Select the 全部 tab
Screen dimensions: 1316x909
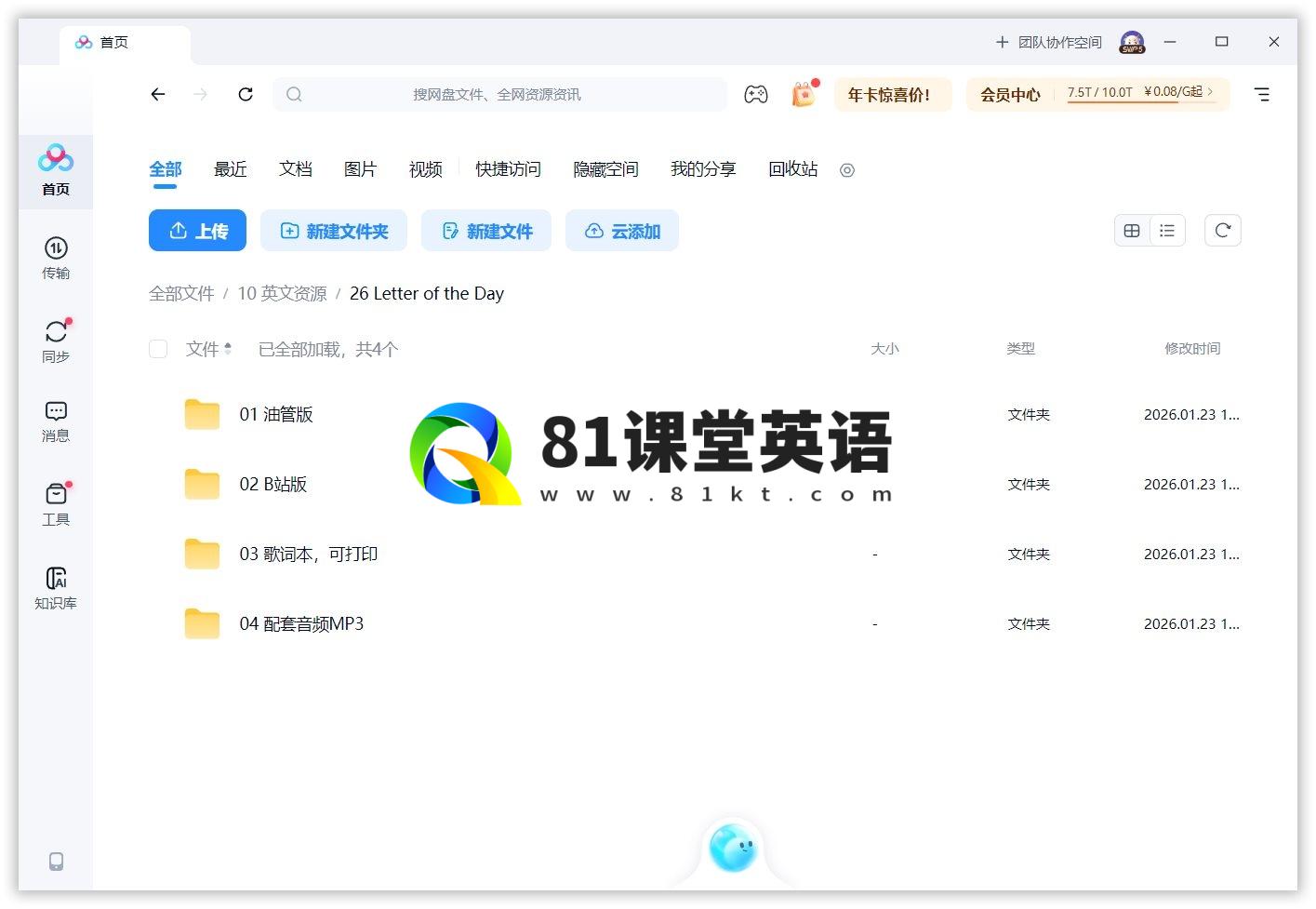166,169
